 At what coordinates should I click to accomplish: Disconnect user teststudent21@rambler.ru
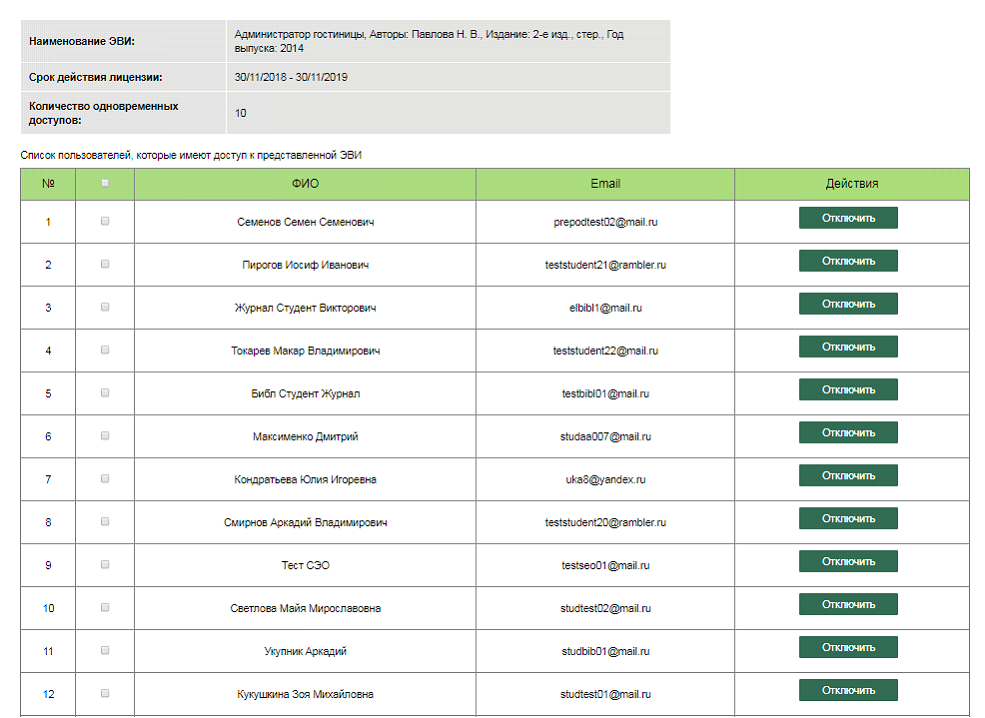pyautogui.click(x=848, y=261)
